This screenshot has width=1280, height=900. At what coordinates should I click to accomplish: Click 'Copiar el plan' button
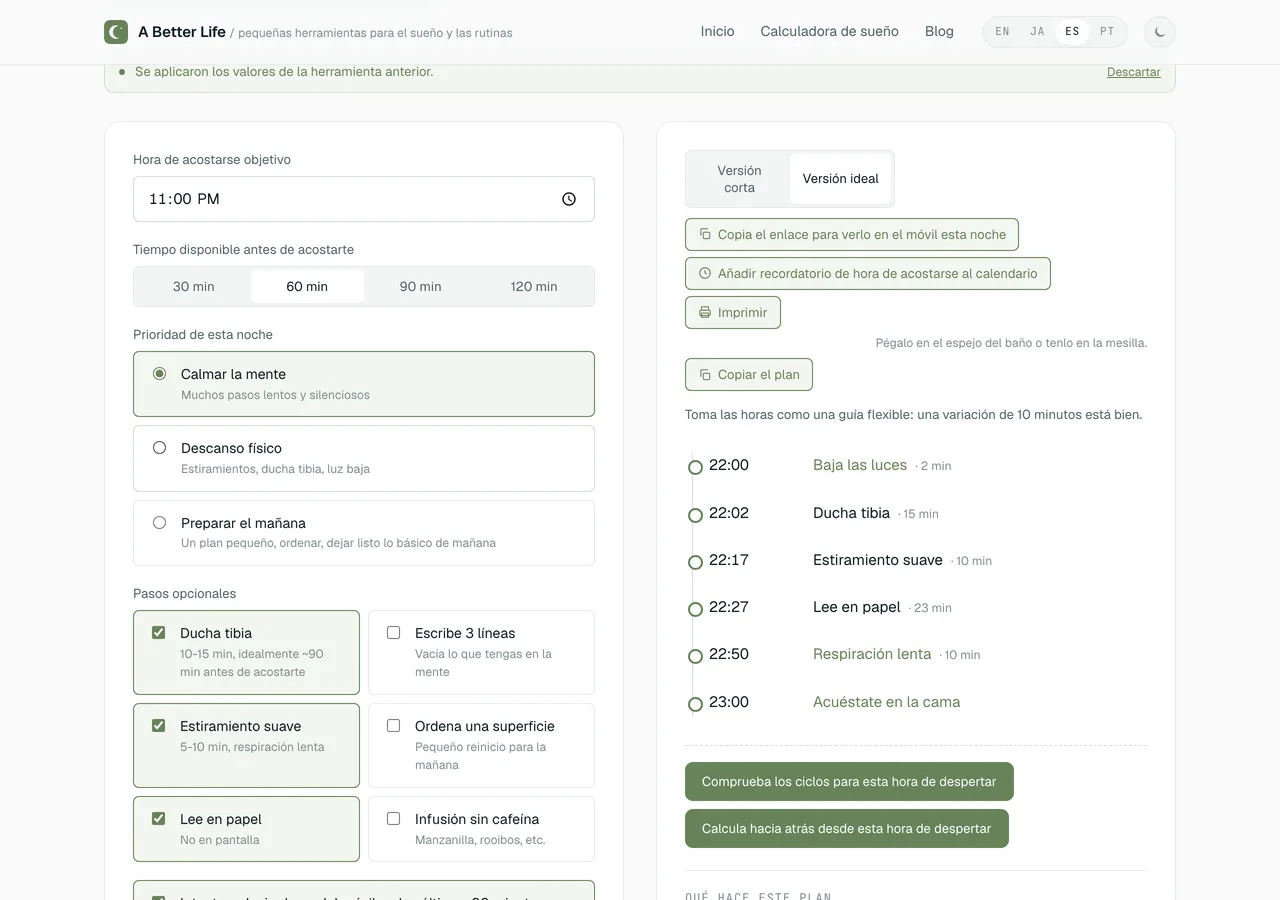click(x=749, y=375)
